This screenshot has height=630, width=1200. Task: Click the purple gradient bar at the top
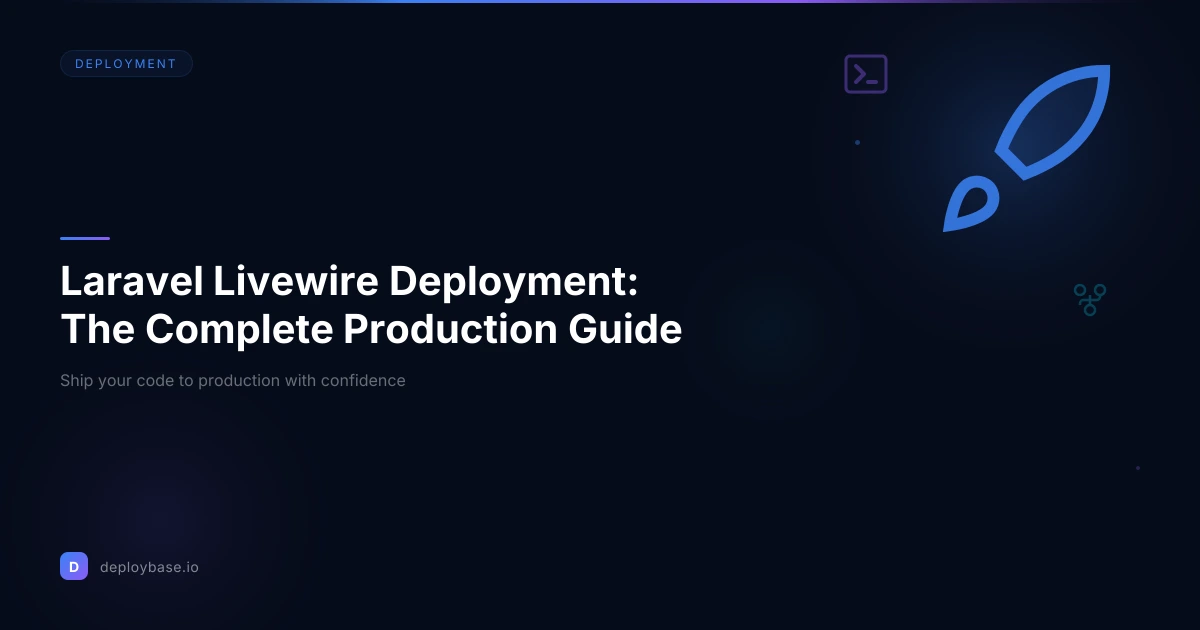pos(600,3)
